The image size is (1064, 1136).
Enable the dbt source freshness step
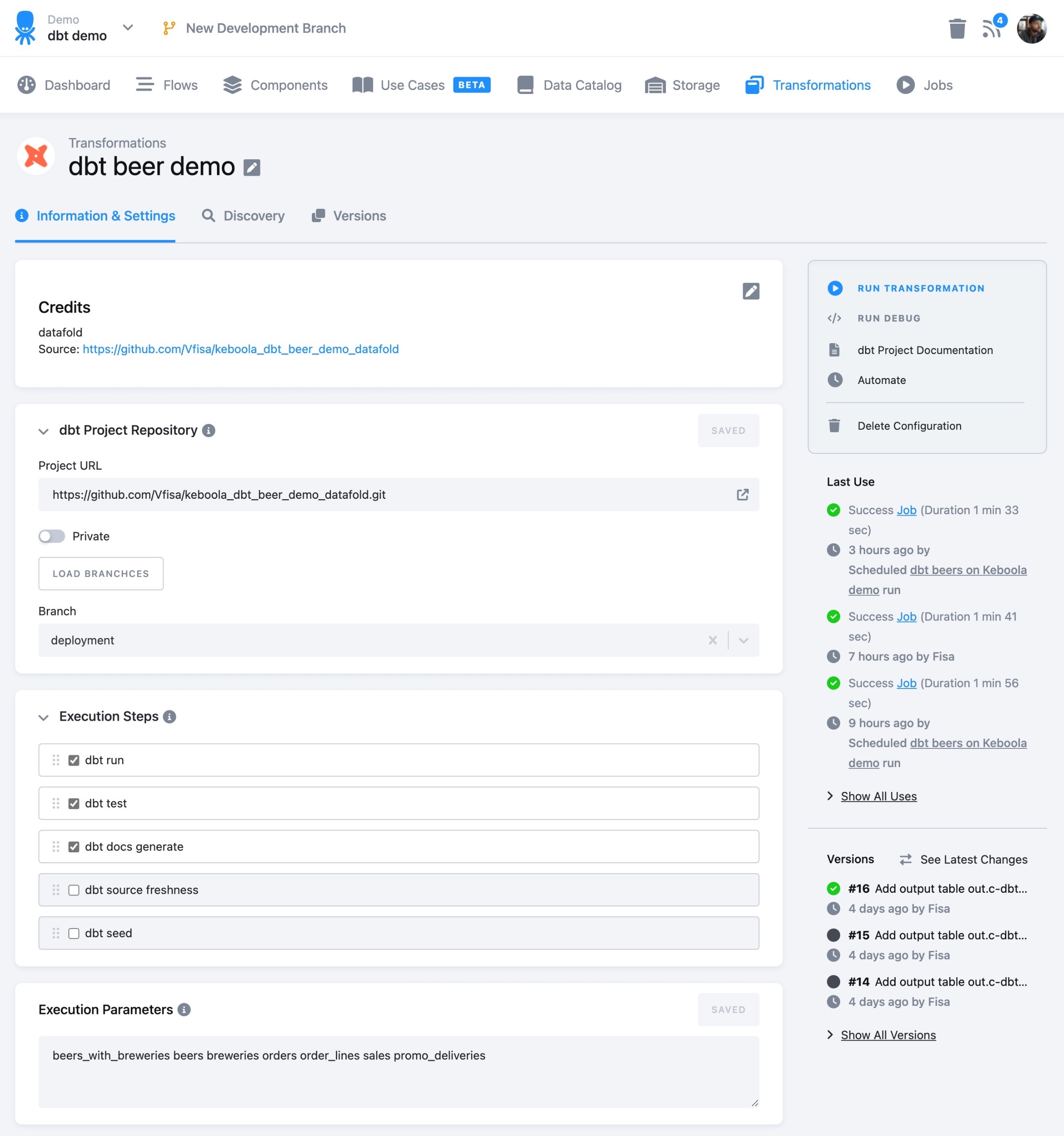point(74,890)
